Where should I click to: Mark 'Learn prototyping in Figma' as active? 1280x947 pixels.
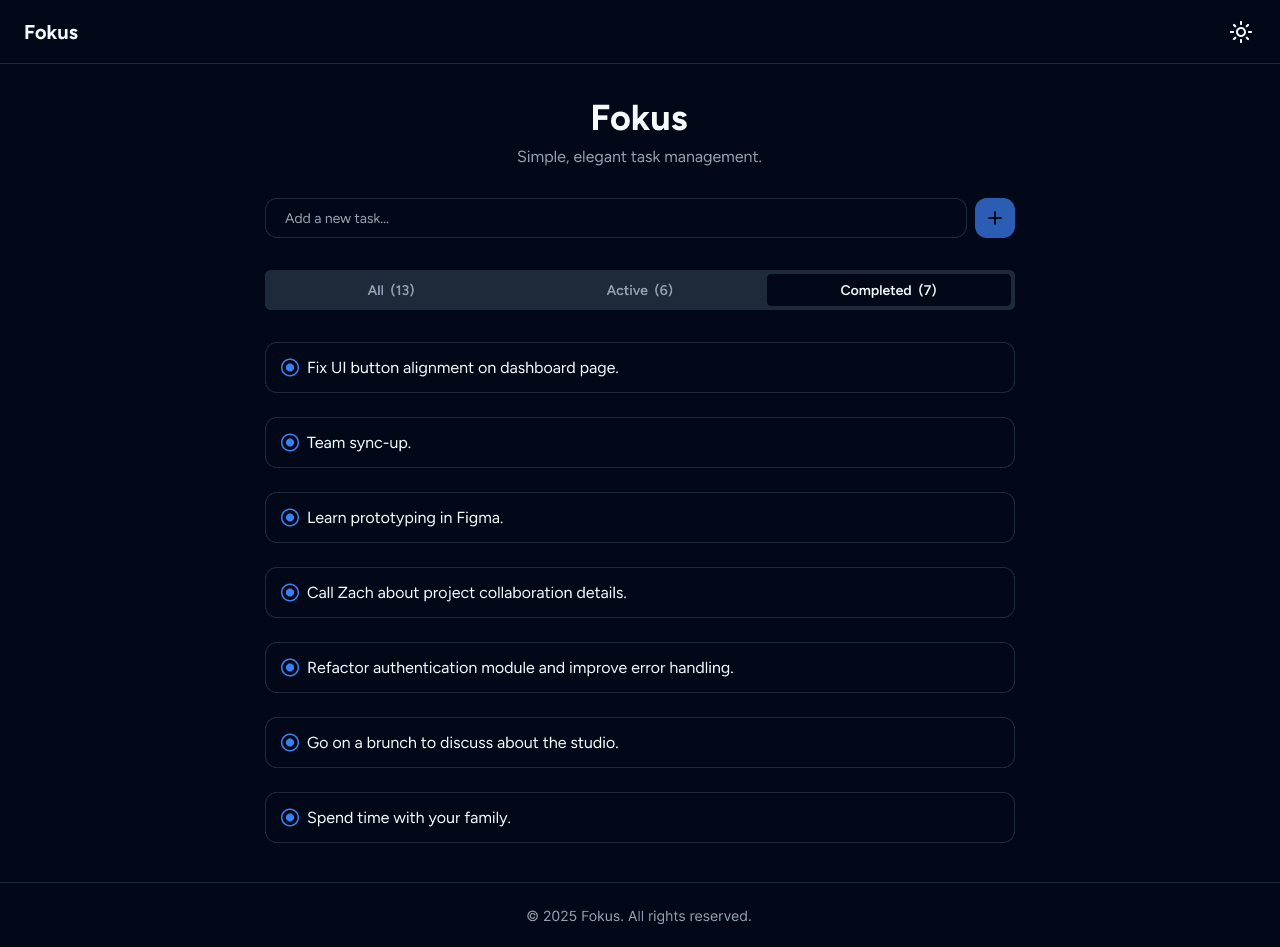point(290,517)
